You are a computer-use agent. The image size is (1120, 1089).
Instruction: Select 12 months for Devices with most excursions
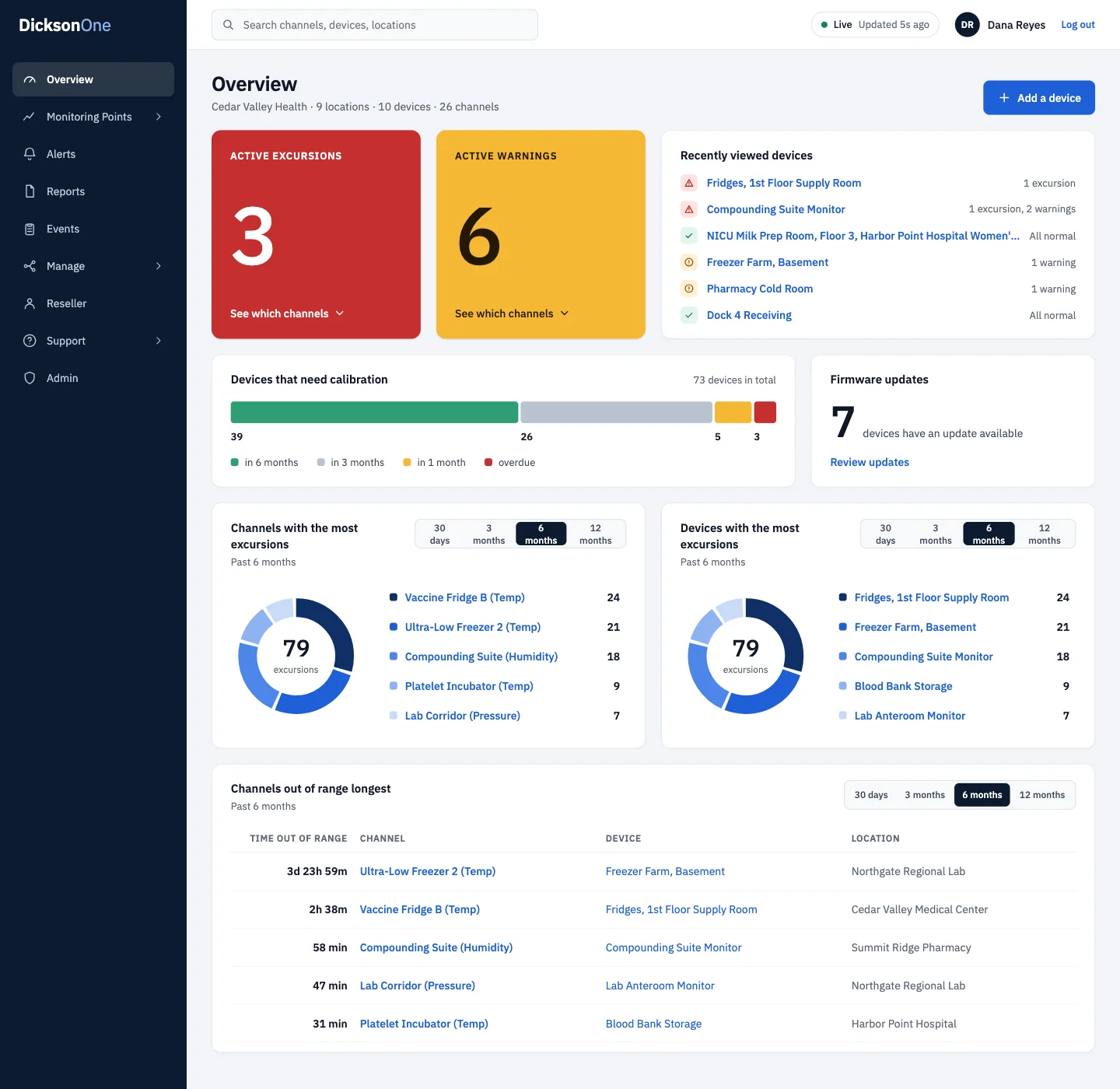point(1045,534)
